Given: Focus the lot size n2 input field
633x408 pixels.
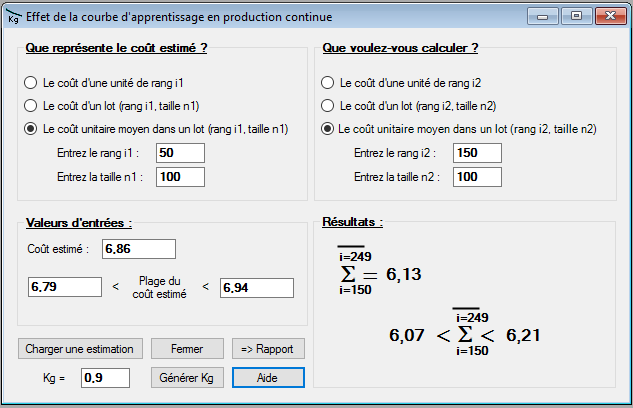Looking at the screenshot, I should tap(478, 176).
